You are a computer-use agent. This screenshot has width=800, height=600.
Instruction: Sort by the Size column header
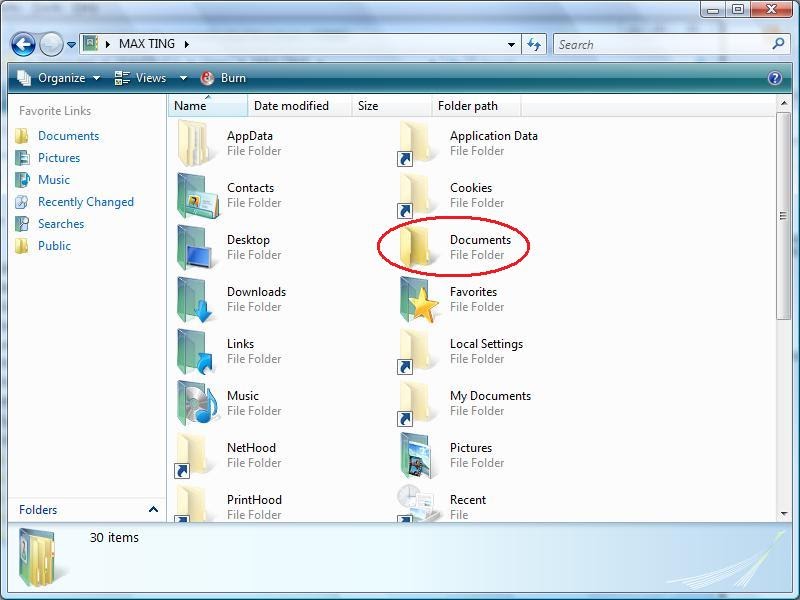[391, 106]
